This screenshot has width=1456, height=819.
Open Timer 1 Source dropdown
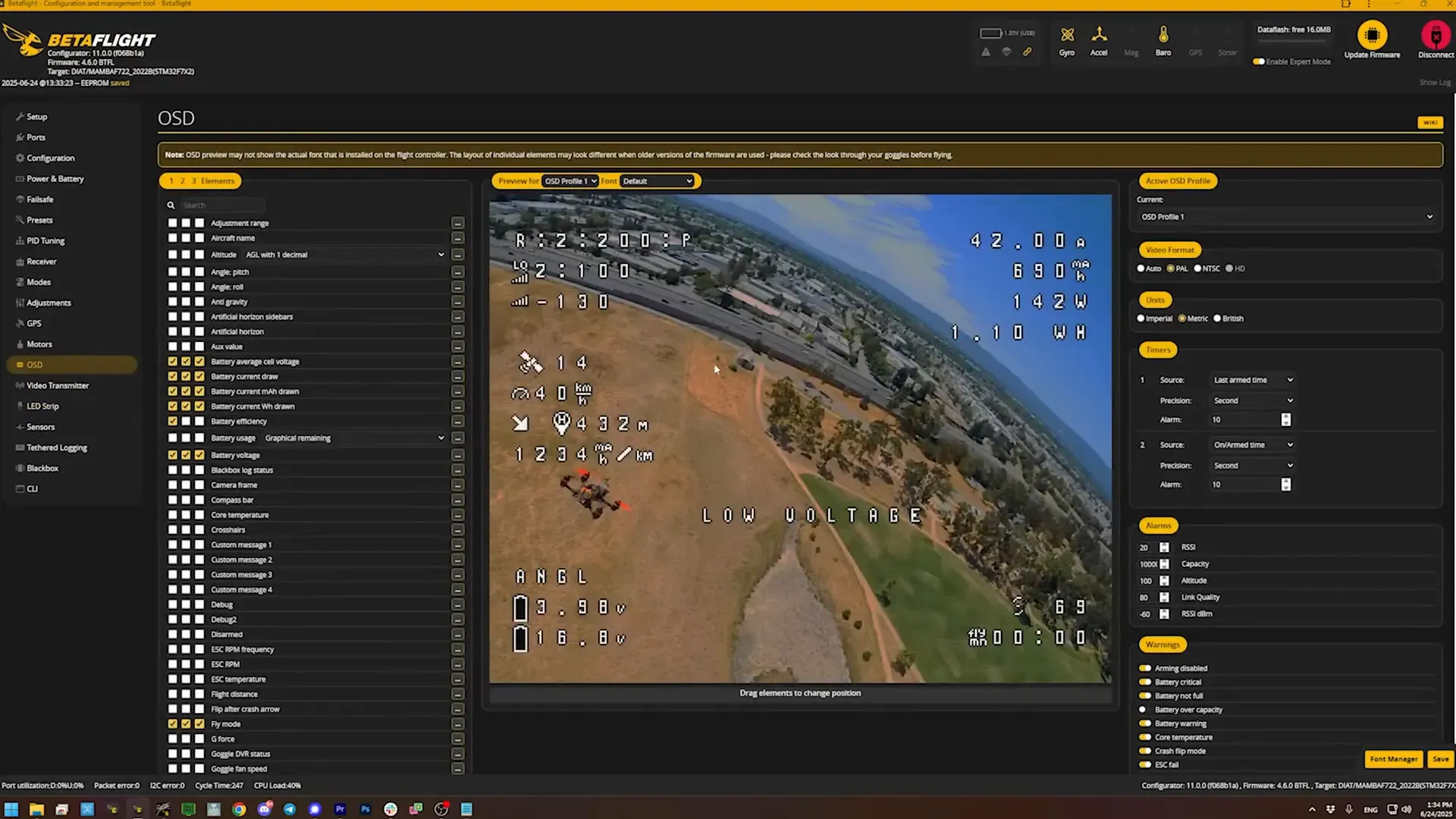point(1253,380)
